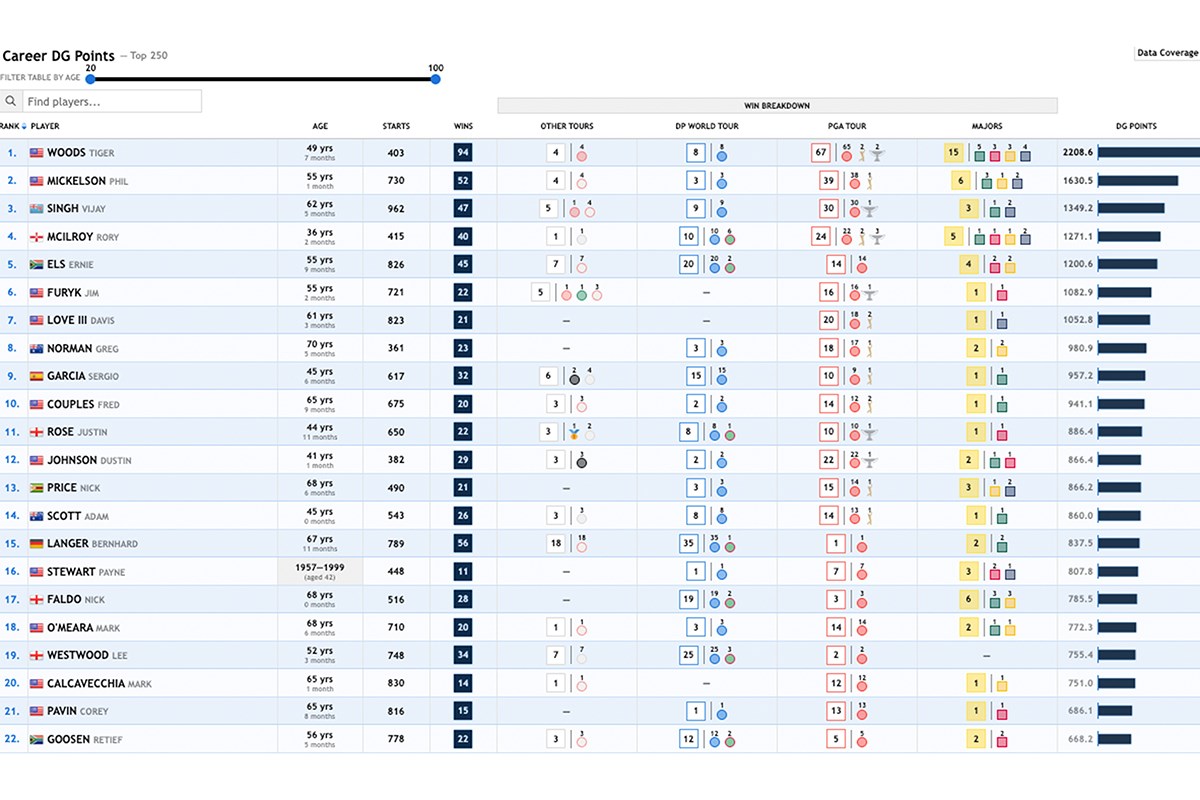The image size is (1200, 800).
Task: Open GOOSEN Retief player link
Action: (x=84, y=740)
